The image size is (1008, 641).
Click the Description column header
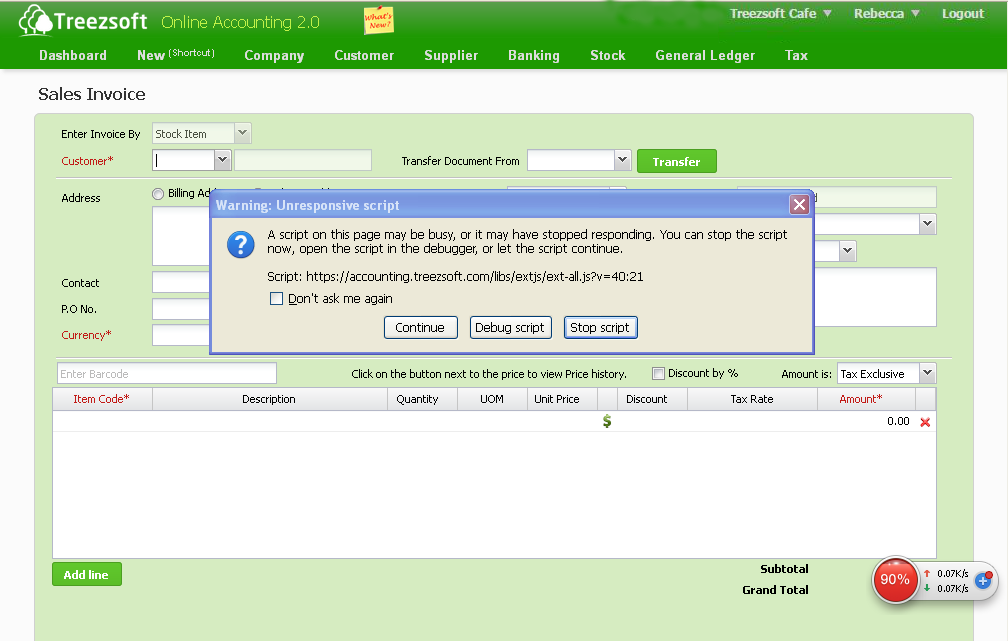(269, 399)
